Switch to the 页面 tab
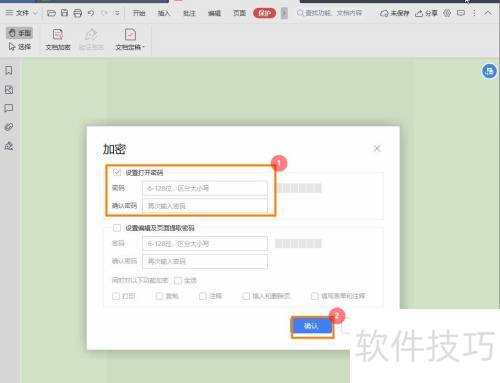Image resolution: width=500 pixels, height=383 pixels. (239, 13)
